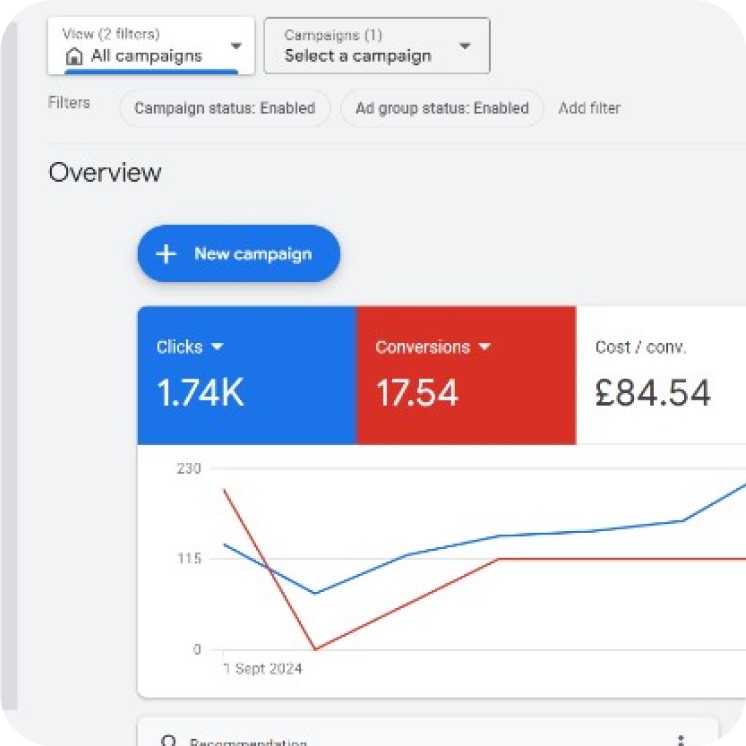
Task: Open the Conversions metric dropdown arrow
Action: (x=485, y=347)
